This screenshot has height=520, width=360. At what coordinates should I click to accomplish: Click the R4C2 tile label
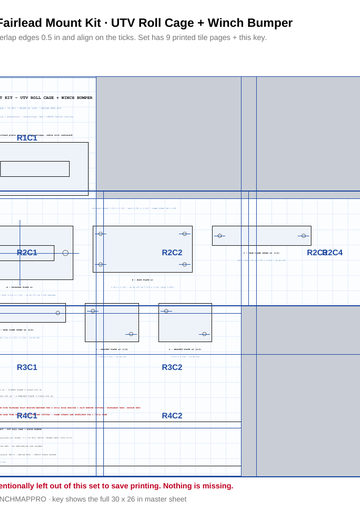click(x=172, y=416)
